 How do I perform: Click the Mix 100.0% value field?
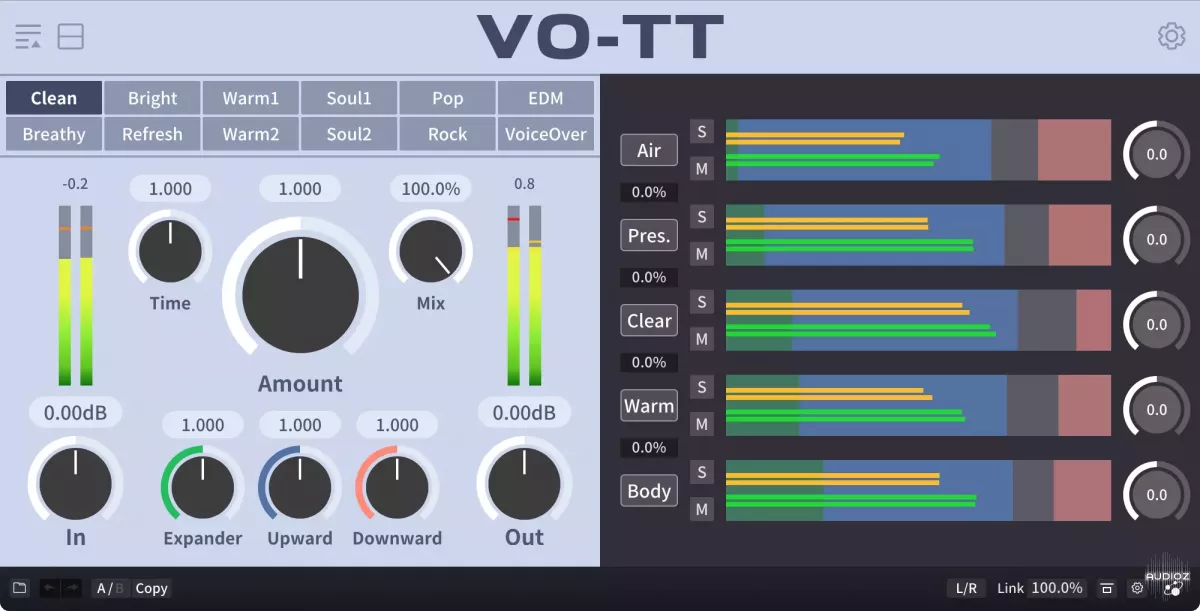point(431,189)
